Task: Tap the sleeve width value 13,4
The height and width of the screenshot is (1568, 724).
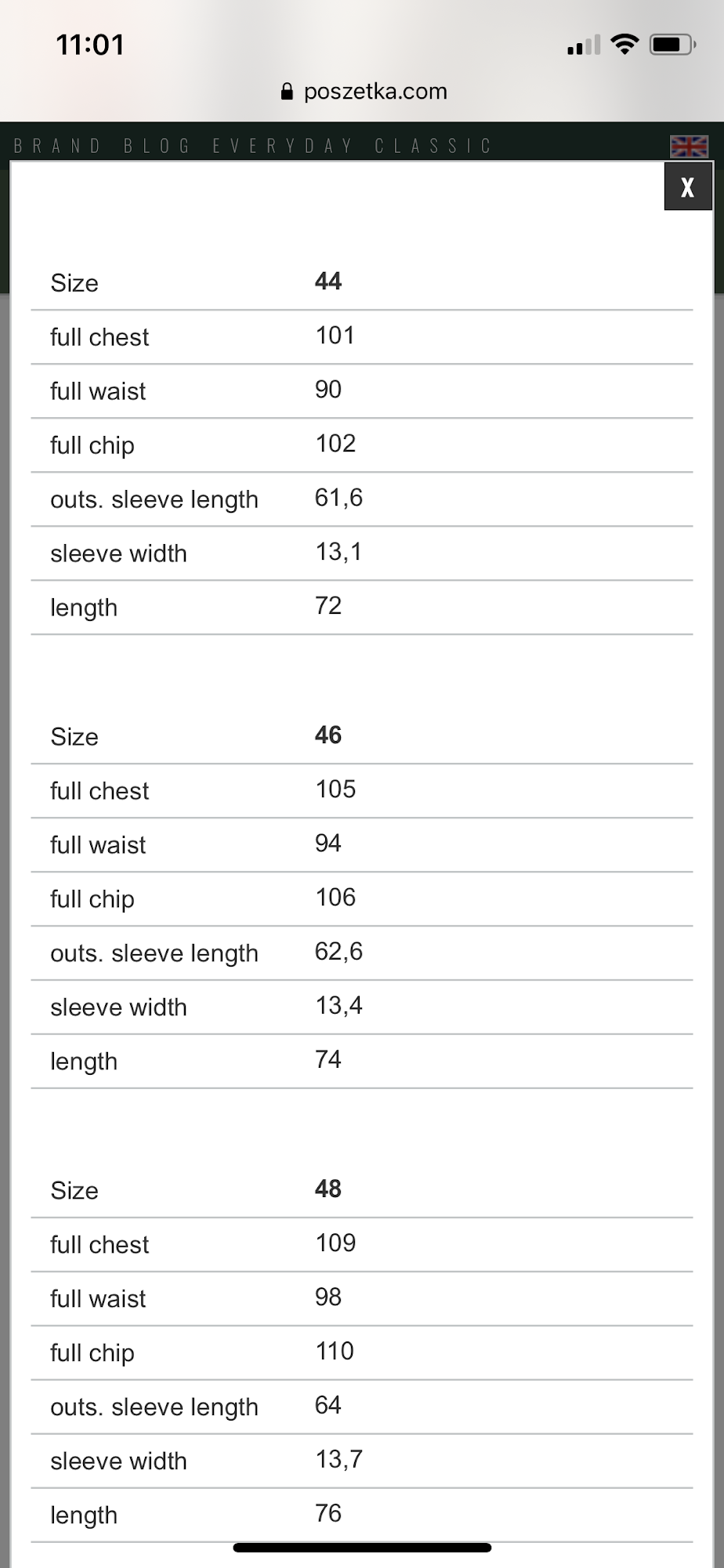Action: (x=338, y=1006)
